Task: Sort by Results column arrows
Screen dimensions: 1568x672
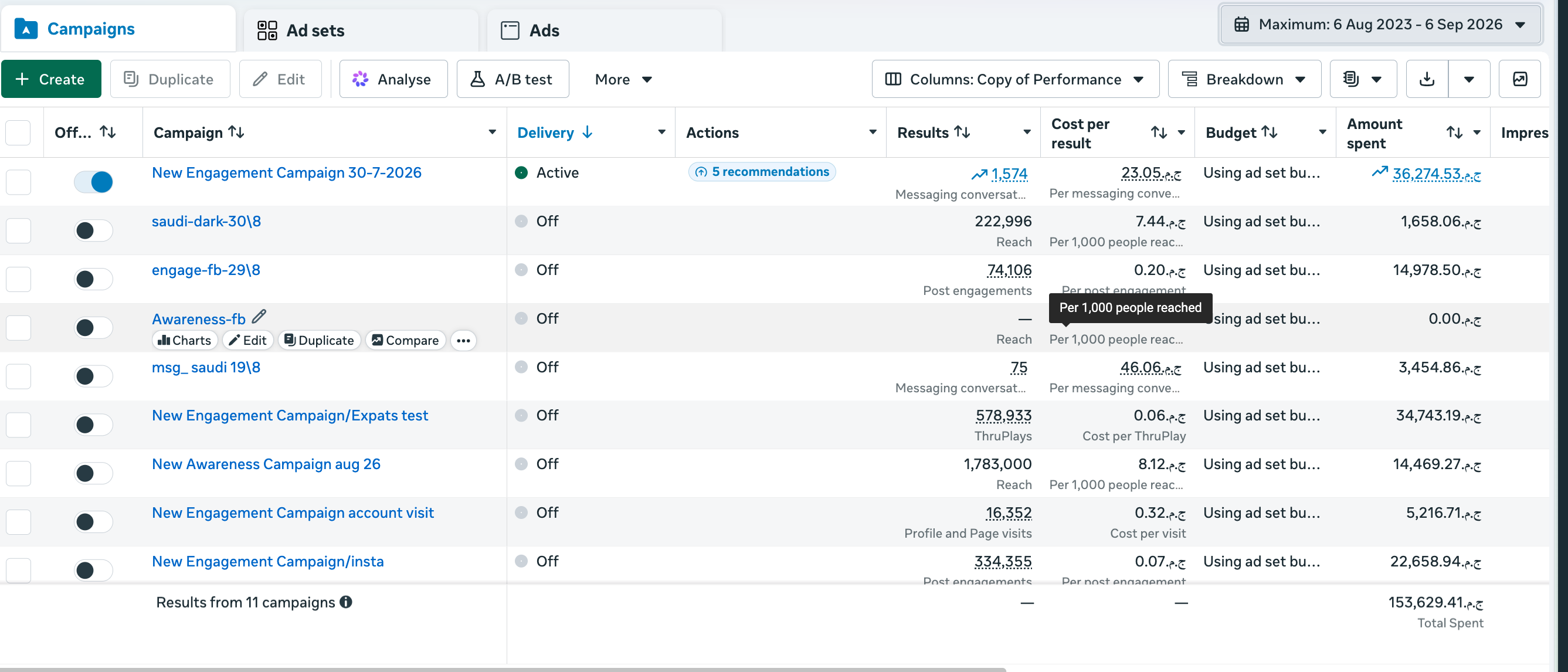Action: tap(962, 131)
